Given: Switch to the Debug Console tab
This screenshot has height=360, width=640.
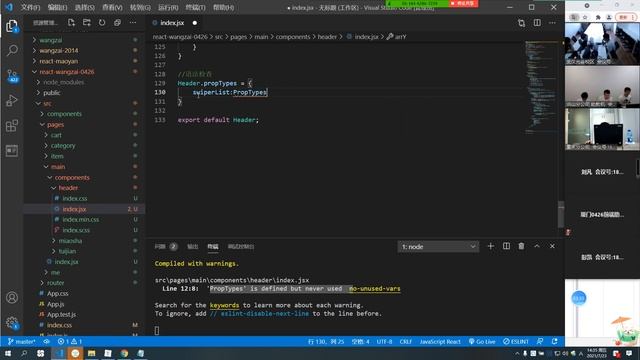Looking at the screenshot, I should (241, 247).
